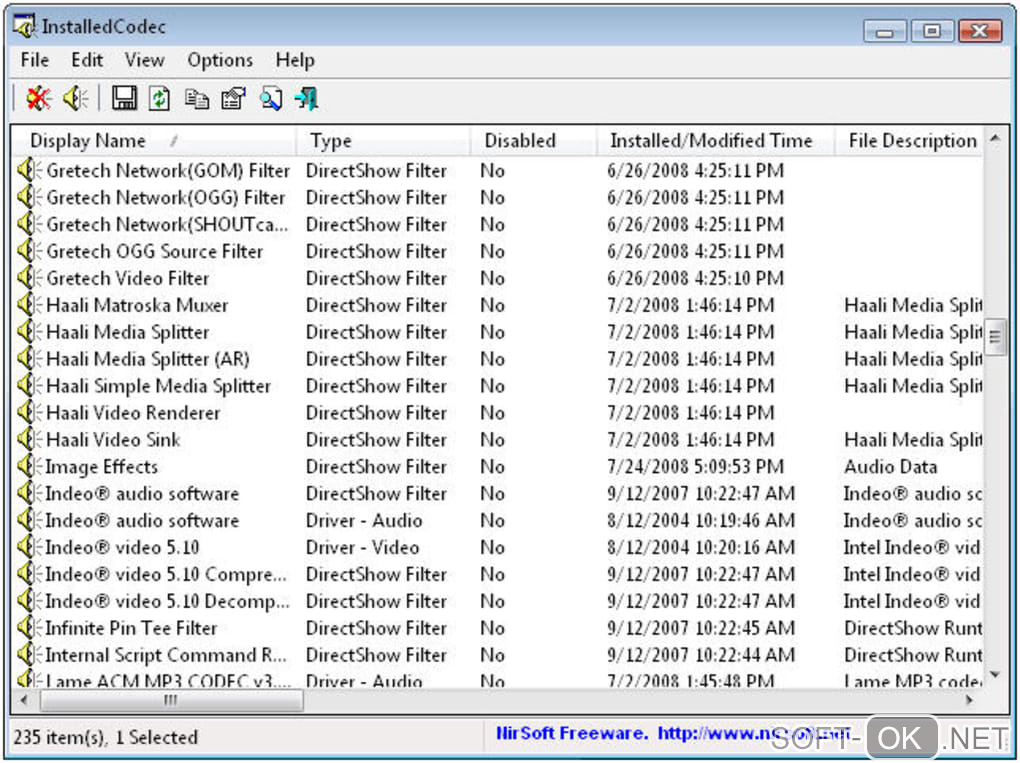Click the Driver - Video type cell
Screen dimensions: 1020x763
coord(362,547)
